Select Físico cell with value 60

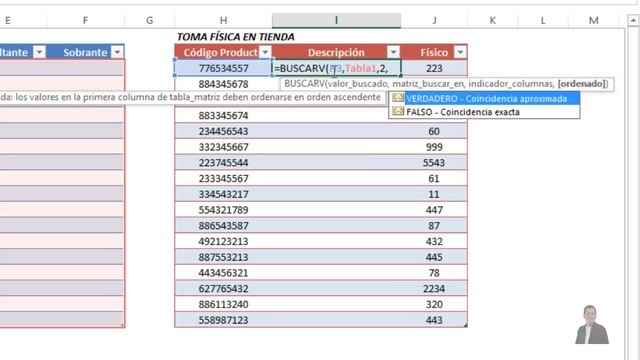pyautogui.click(x=434, y=131)
